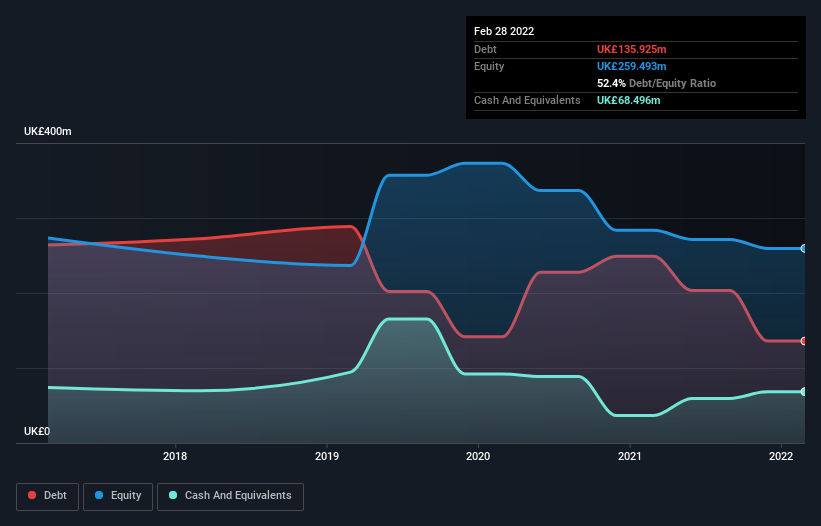The image size is (821, 526).
Task: Click the teal Cash And Equivalents legend dot
Action: click(x=173, y=495)
